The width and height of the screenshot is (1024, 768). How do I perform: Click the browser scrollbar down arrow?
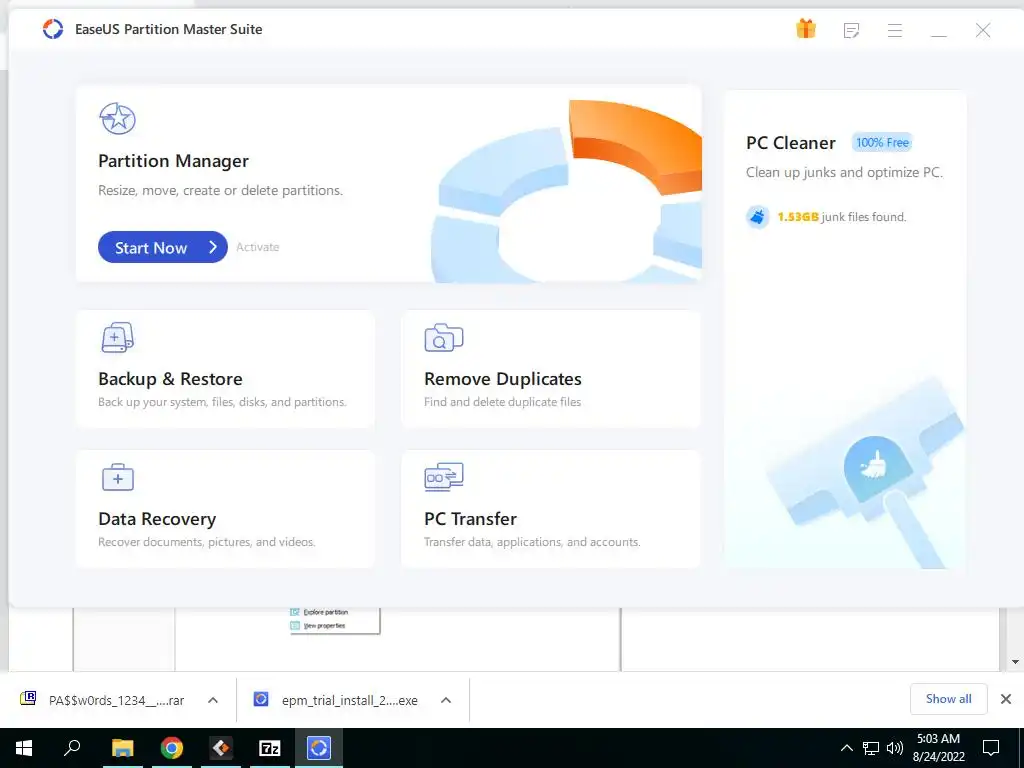click(1015, 662)
